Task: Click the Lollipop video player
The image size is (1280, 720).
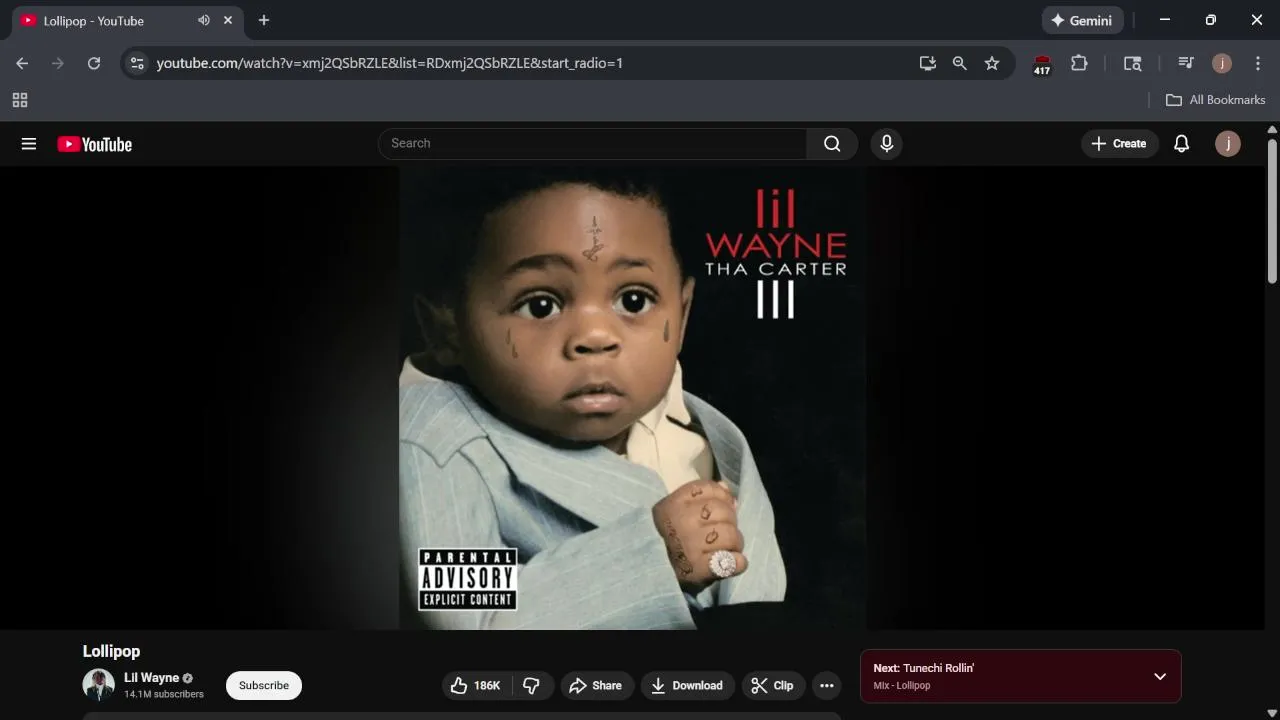Action: pos(632,398)
